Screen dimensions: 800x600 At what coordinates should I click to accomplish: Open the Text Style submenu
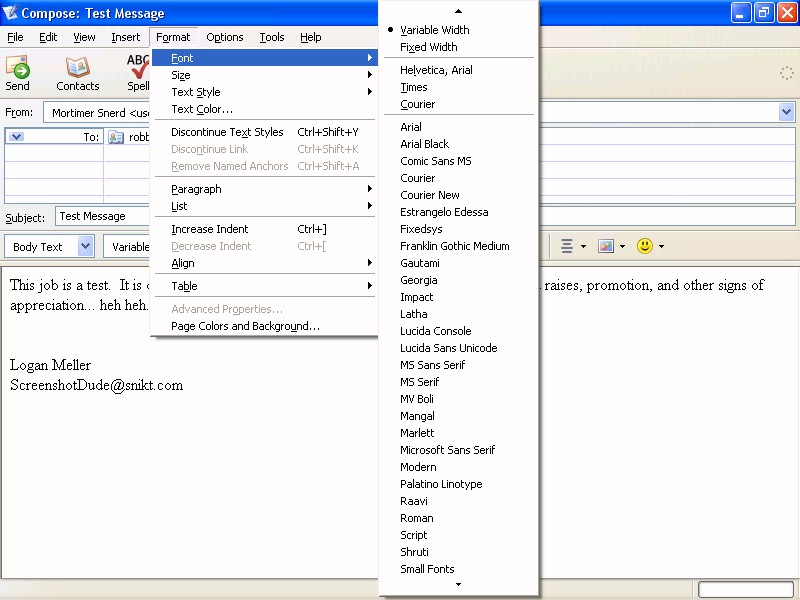pos(265,92)
